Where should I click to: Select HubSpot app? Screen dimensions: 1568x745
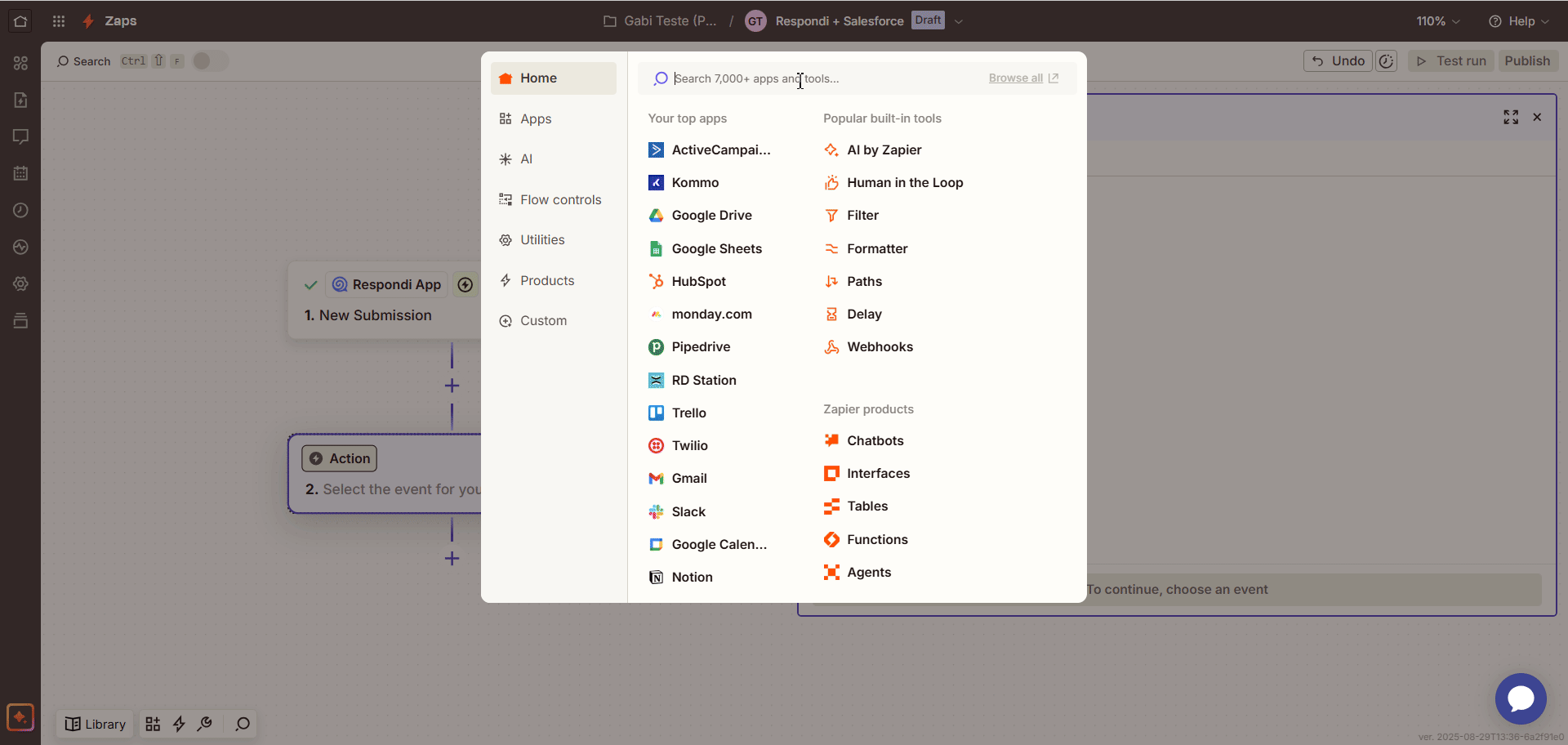coord(687,282)
